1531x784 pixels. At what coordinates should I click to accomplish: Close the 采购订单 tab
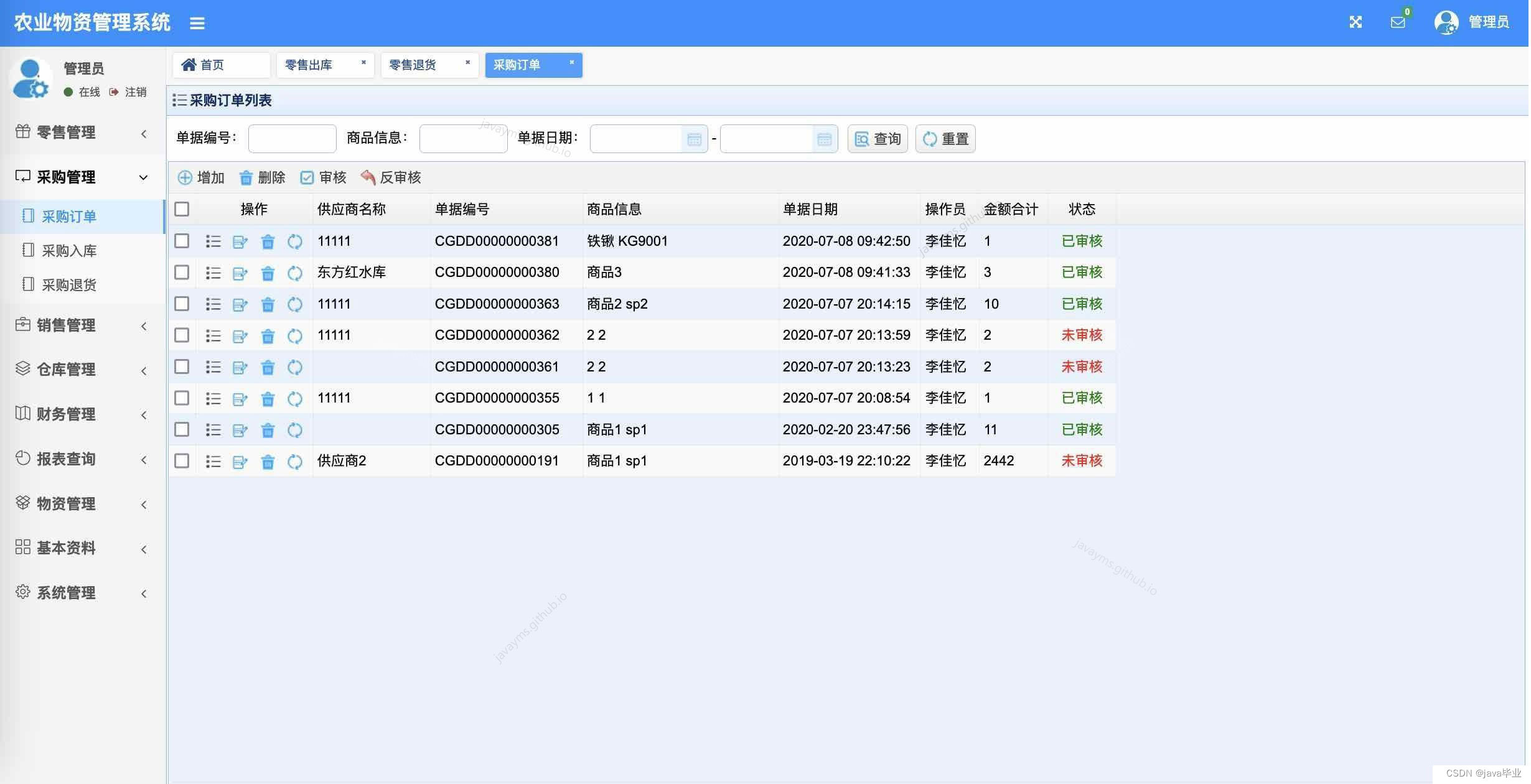click(x=572, y=62)
